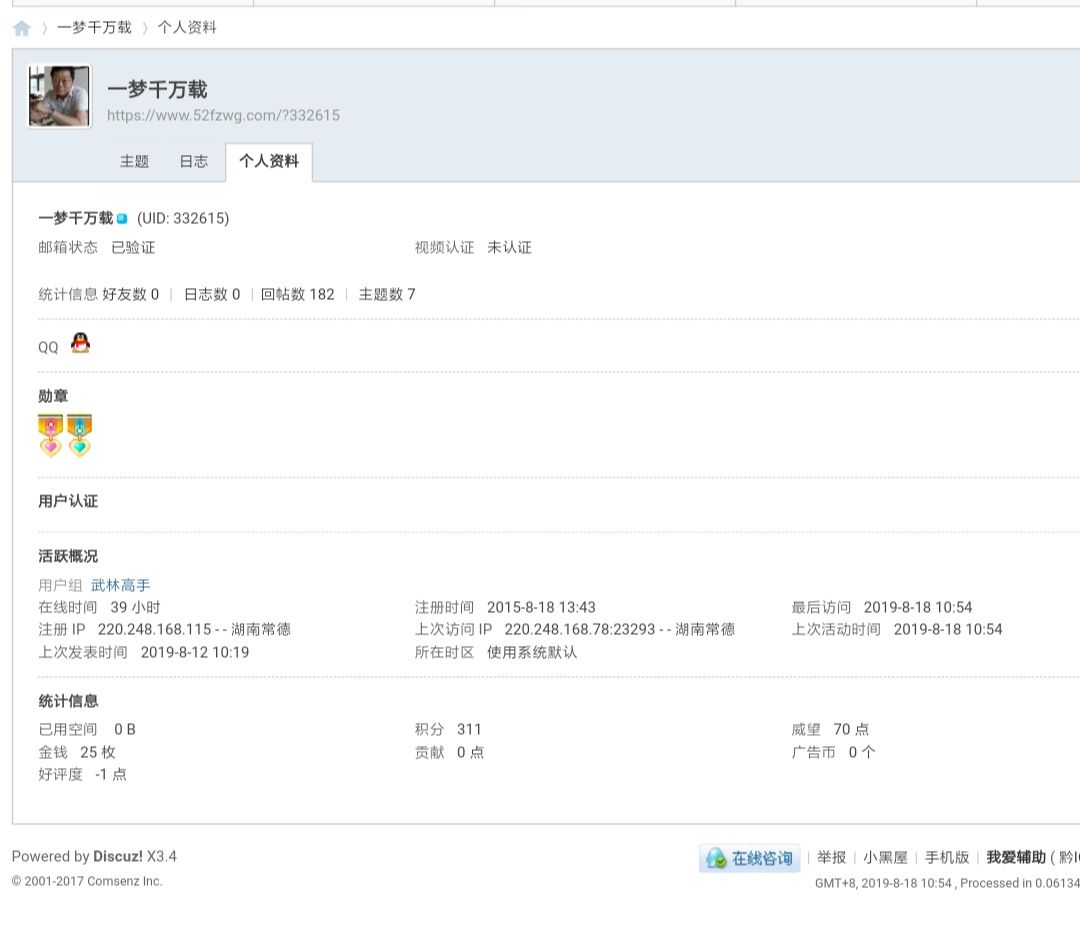1080x933 pixels.
Task: Click the 武林高手 user group link
Action: coord(120,585)
